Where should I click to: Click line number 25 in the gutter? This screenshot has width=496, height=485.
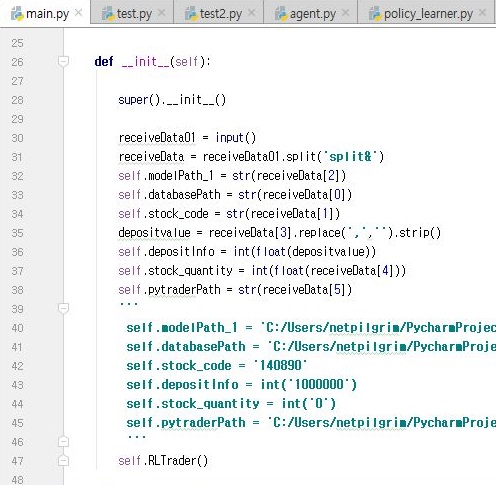pos(17,43)
